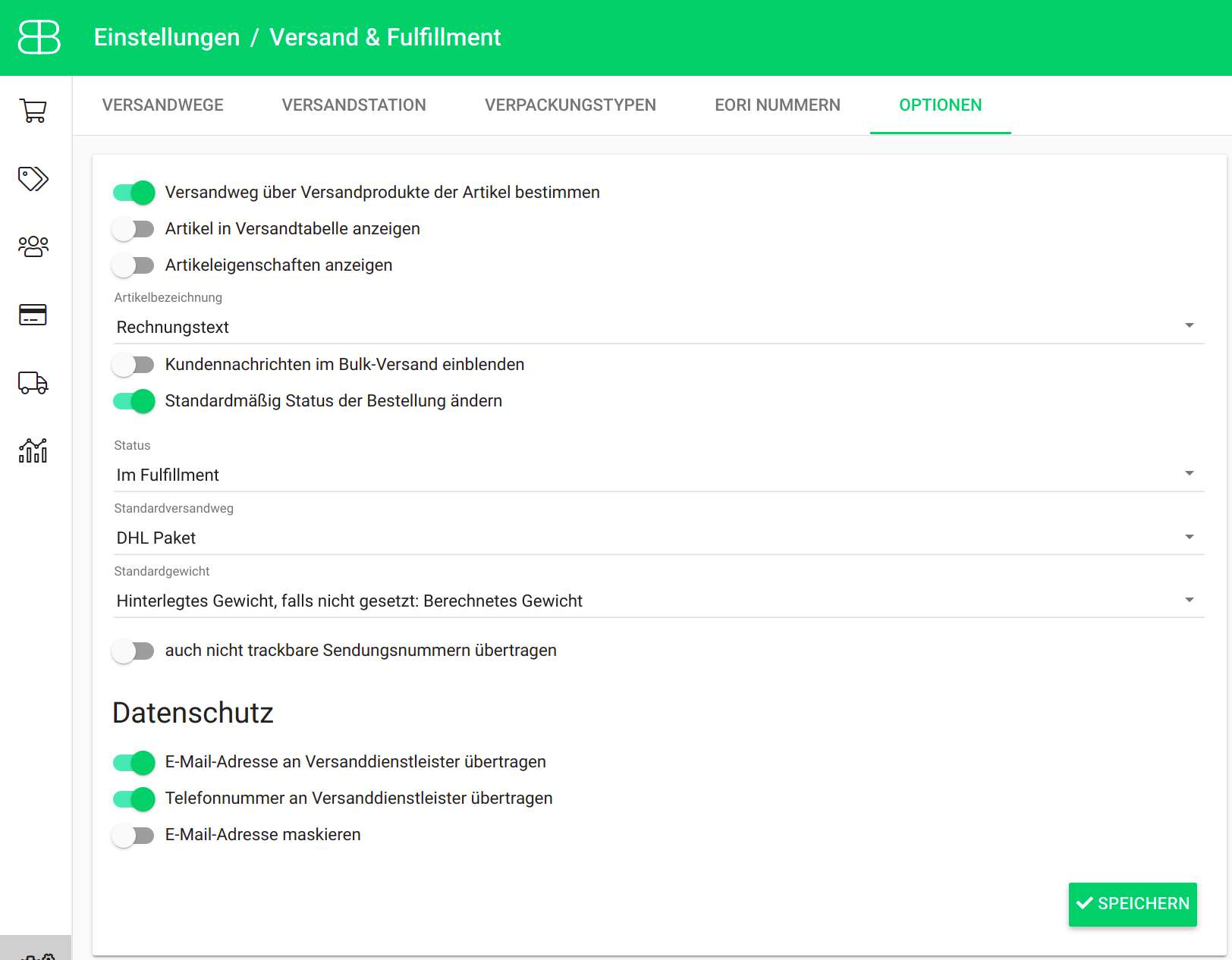
Task: Open the customers group icon
Action: click(x=33, y=246)
